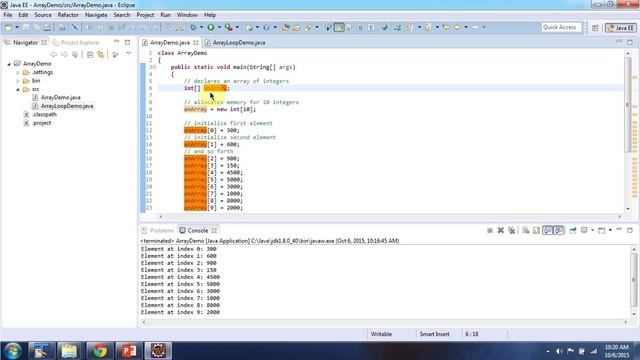Viewport: 640px width, 360px height.
Task: Open the Display Selected Console dropdown arrow
Action: 592,231
